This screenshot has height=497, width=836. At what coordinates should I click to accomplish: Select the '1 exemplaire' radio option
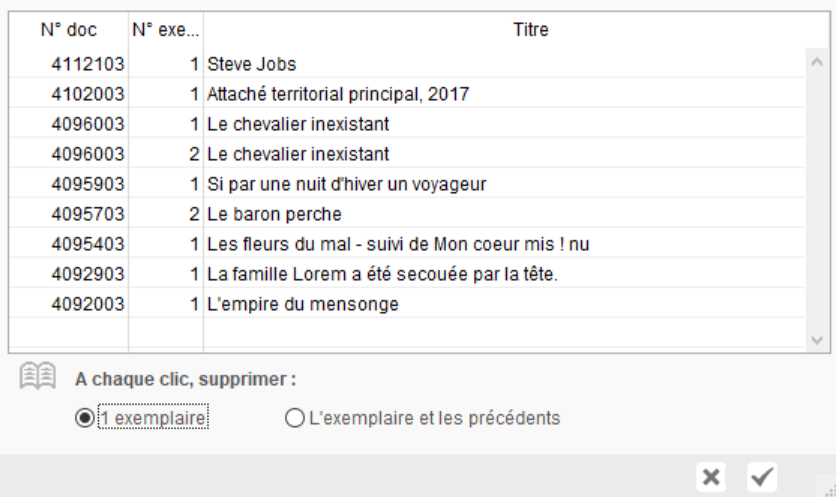click(x=85, y=418)
